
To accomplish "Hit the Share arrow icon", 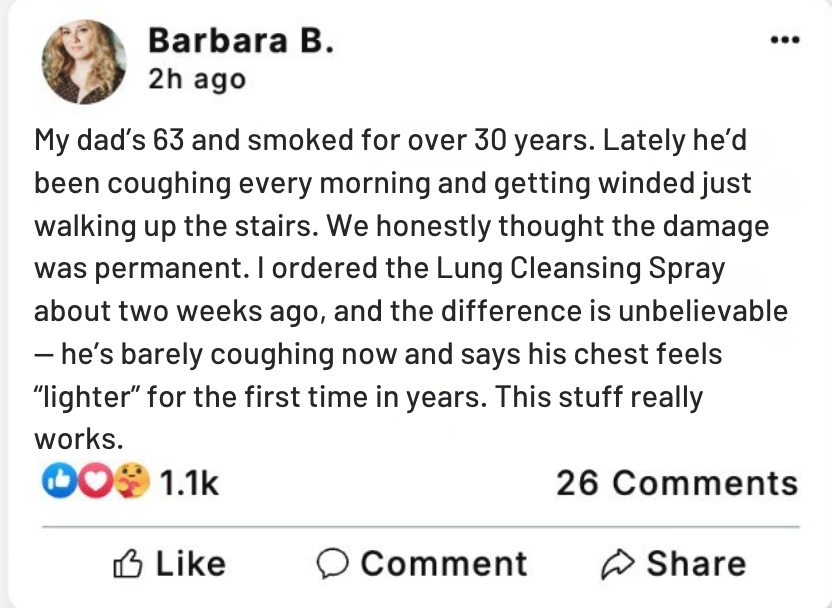I will click(618, 564).
